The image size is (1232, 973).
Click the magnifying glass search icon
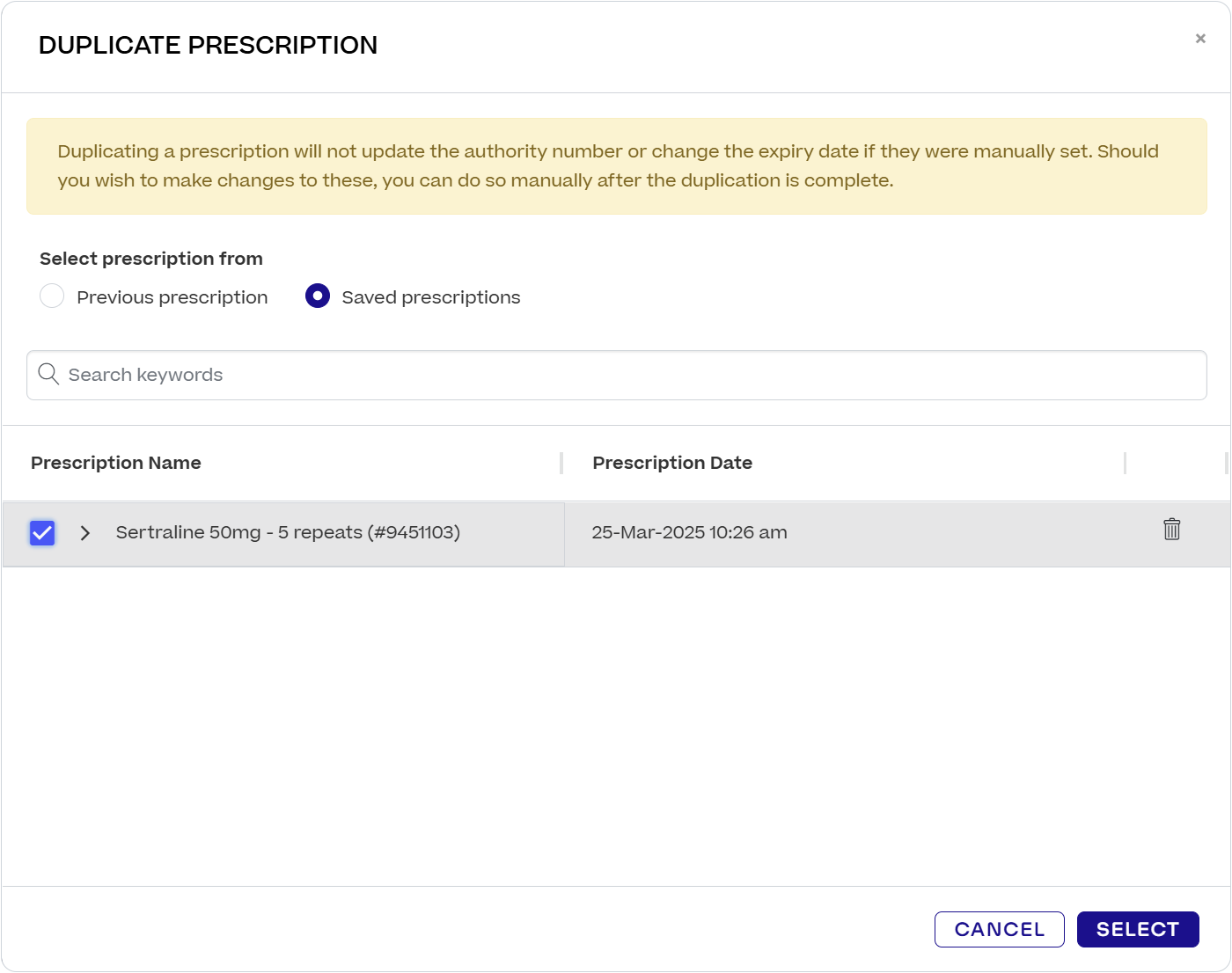(48, 375)
